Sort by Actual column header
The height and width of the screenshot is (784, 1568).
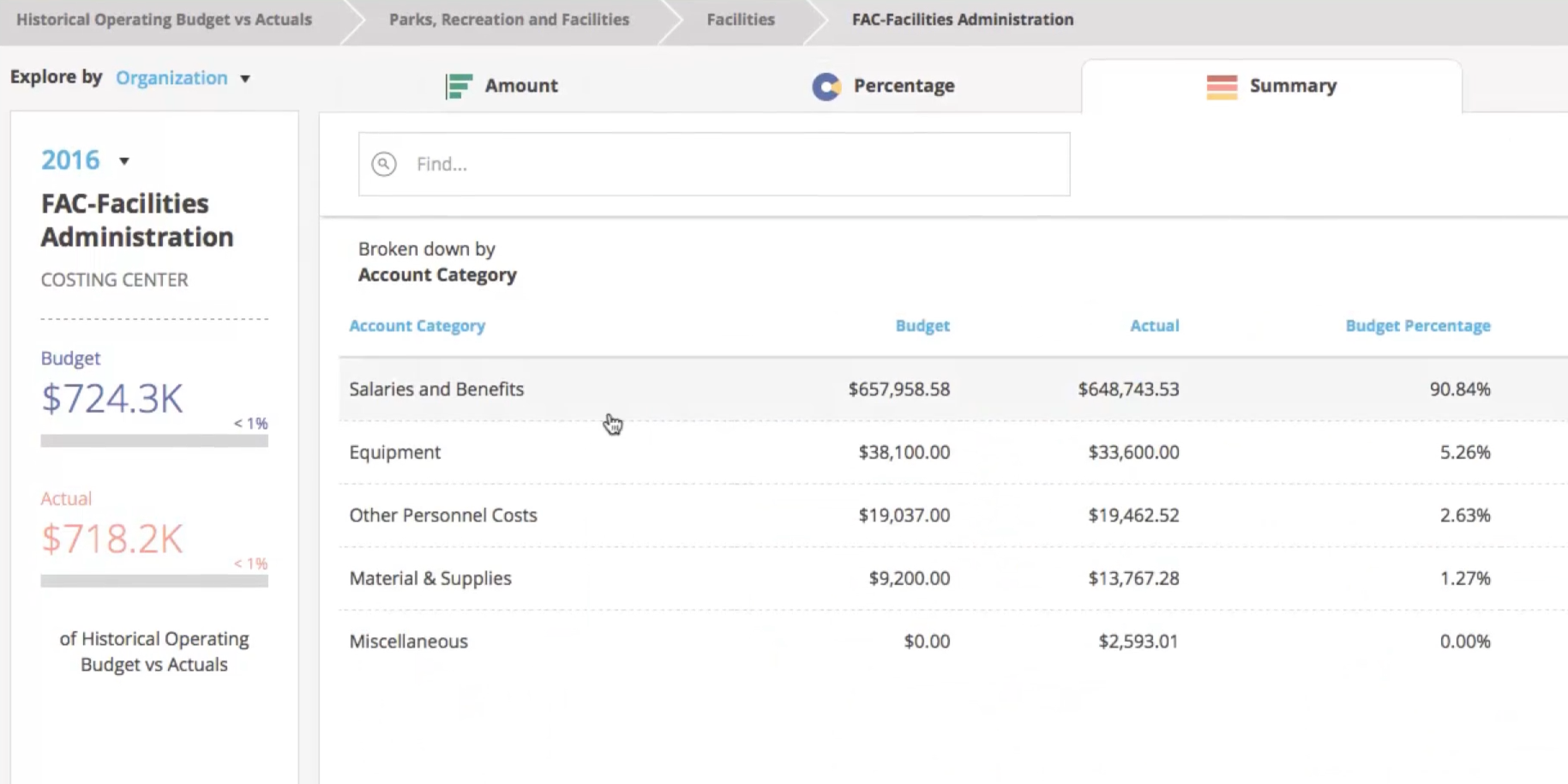point(1154,326)
